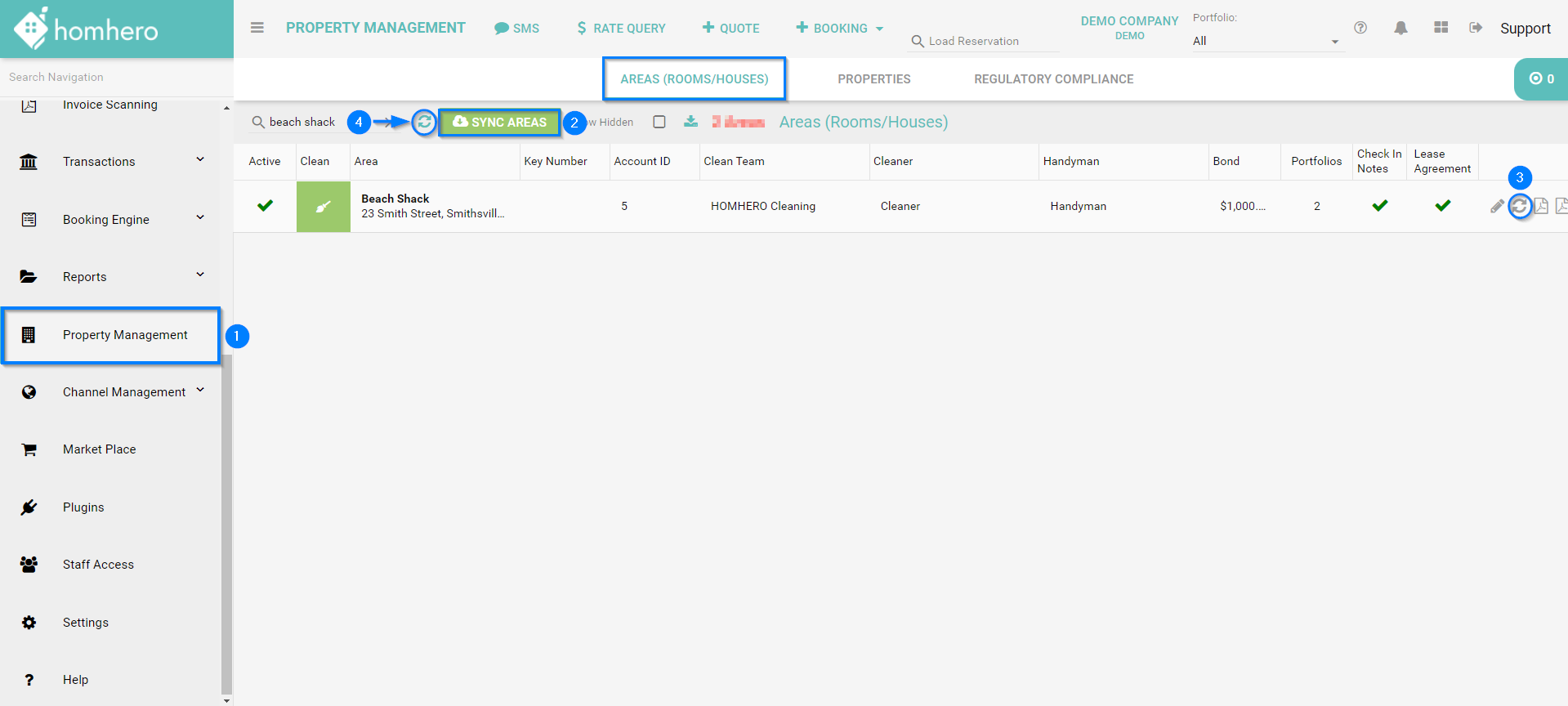The height and width of the screenshot is (706, 1568).
Task: Click the help question mark icon in header
Action: pos(1360,28)
